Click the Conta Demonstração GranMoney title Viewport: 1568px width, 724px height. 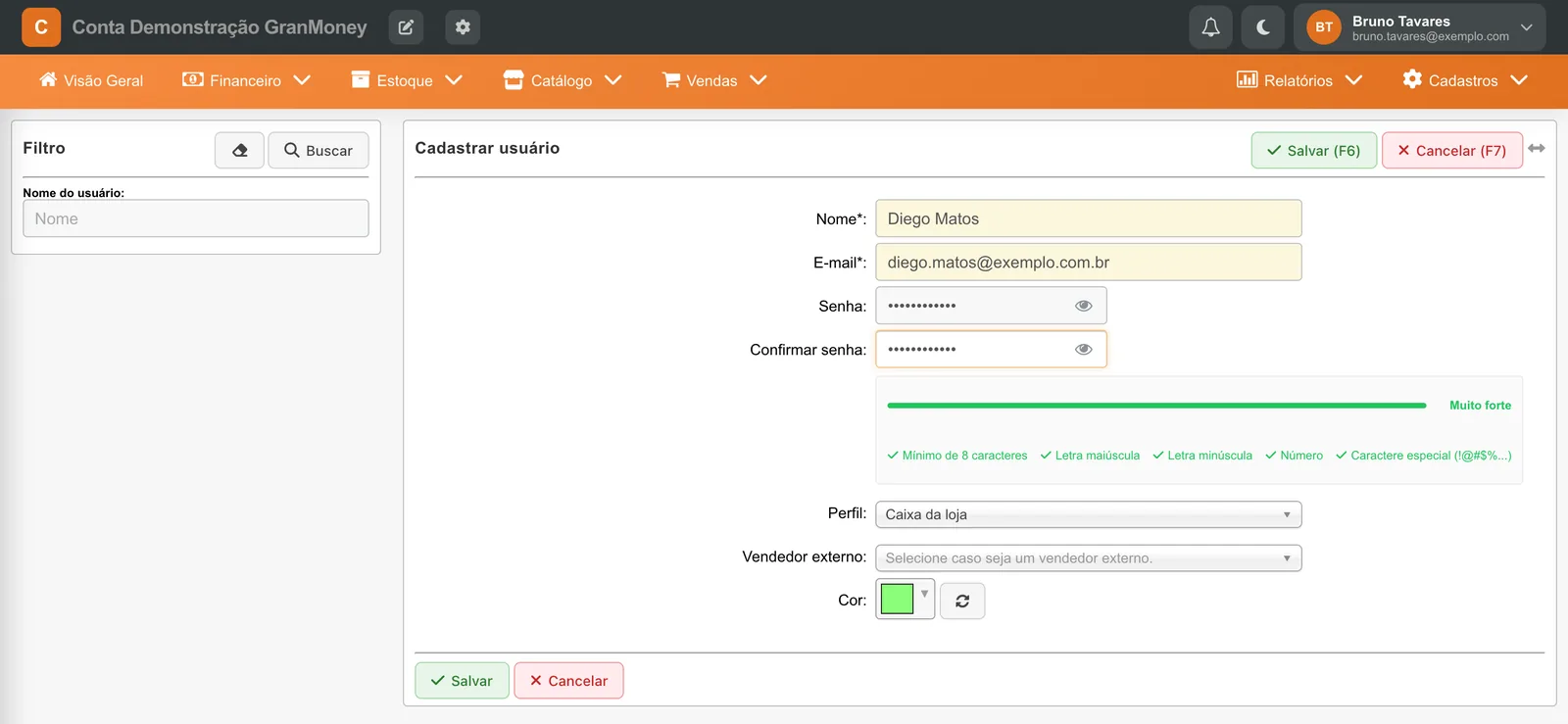(220, 27)
